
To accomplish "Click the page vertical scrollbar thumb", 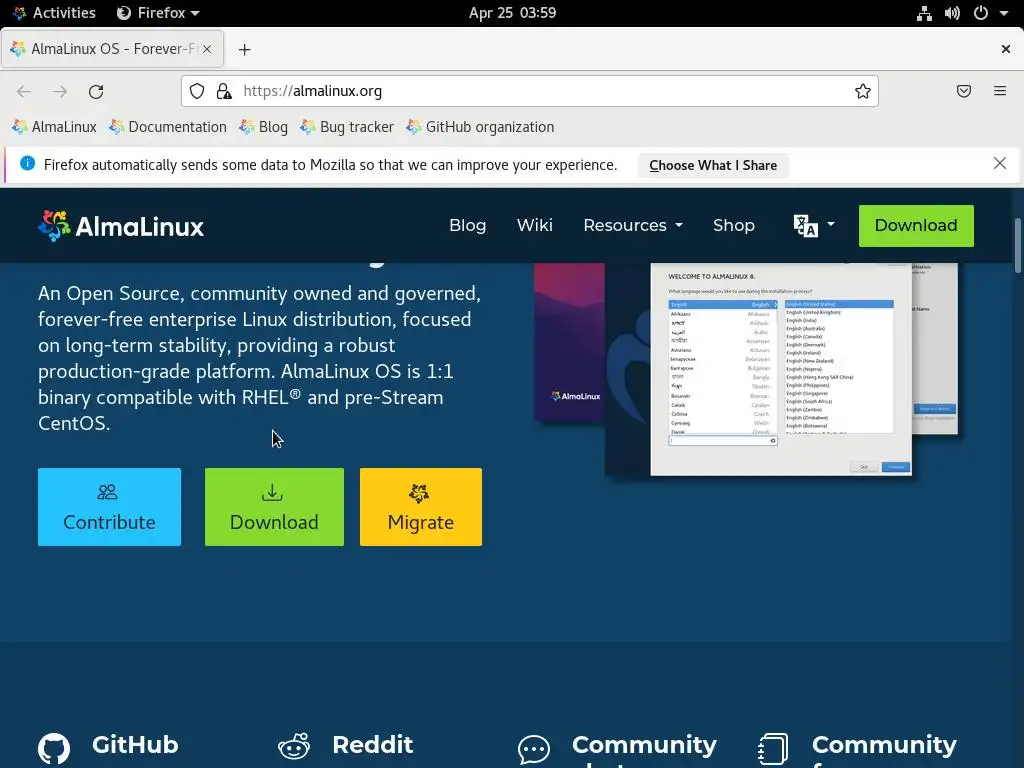I will click(1017, 245).
